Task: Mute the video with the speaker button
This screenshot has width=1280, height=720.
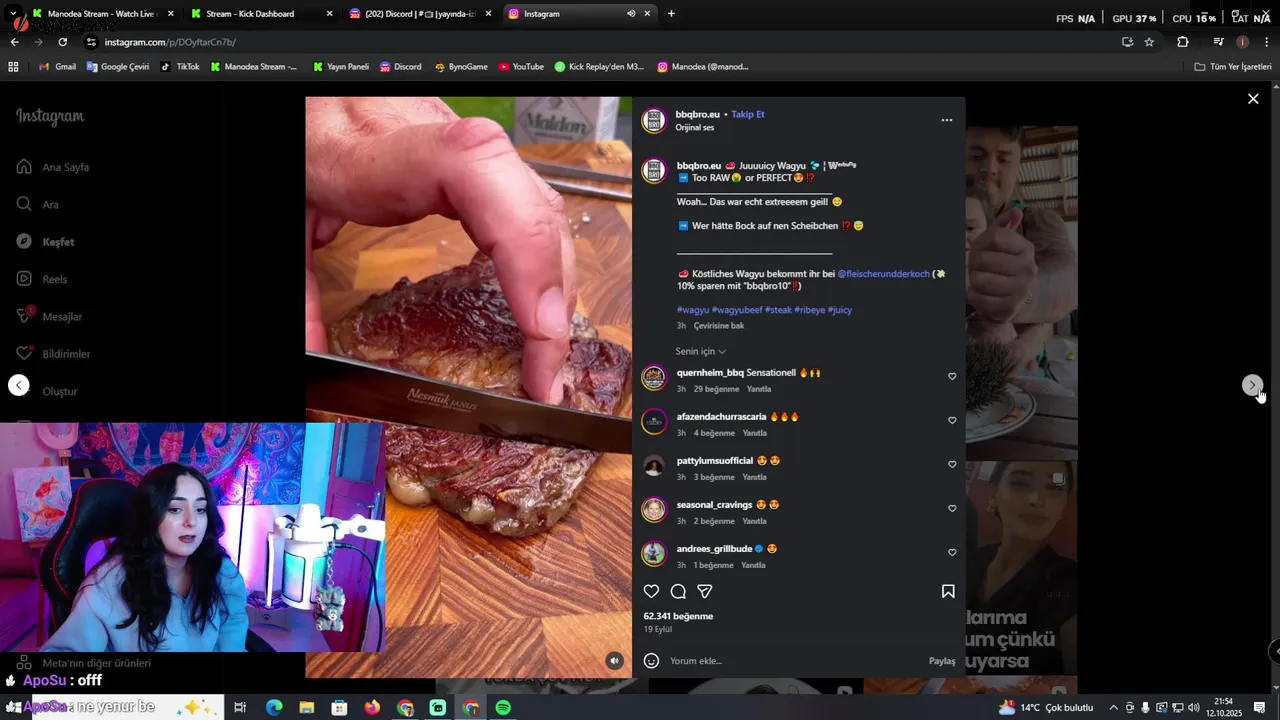Action: pyautogui.click(x=615, y=660)
